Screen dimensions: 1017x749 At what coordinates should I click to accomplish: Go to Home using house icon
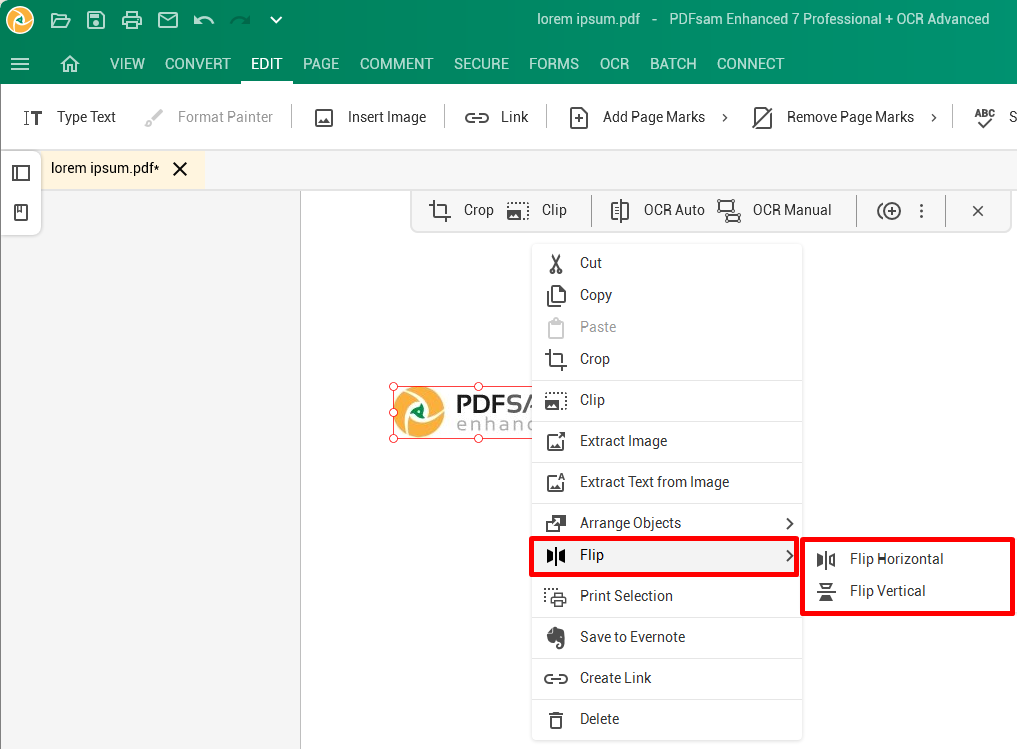click(x=70, y=64)
